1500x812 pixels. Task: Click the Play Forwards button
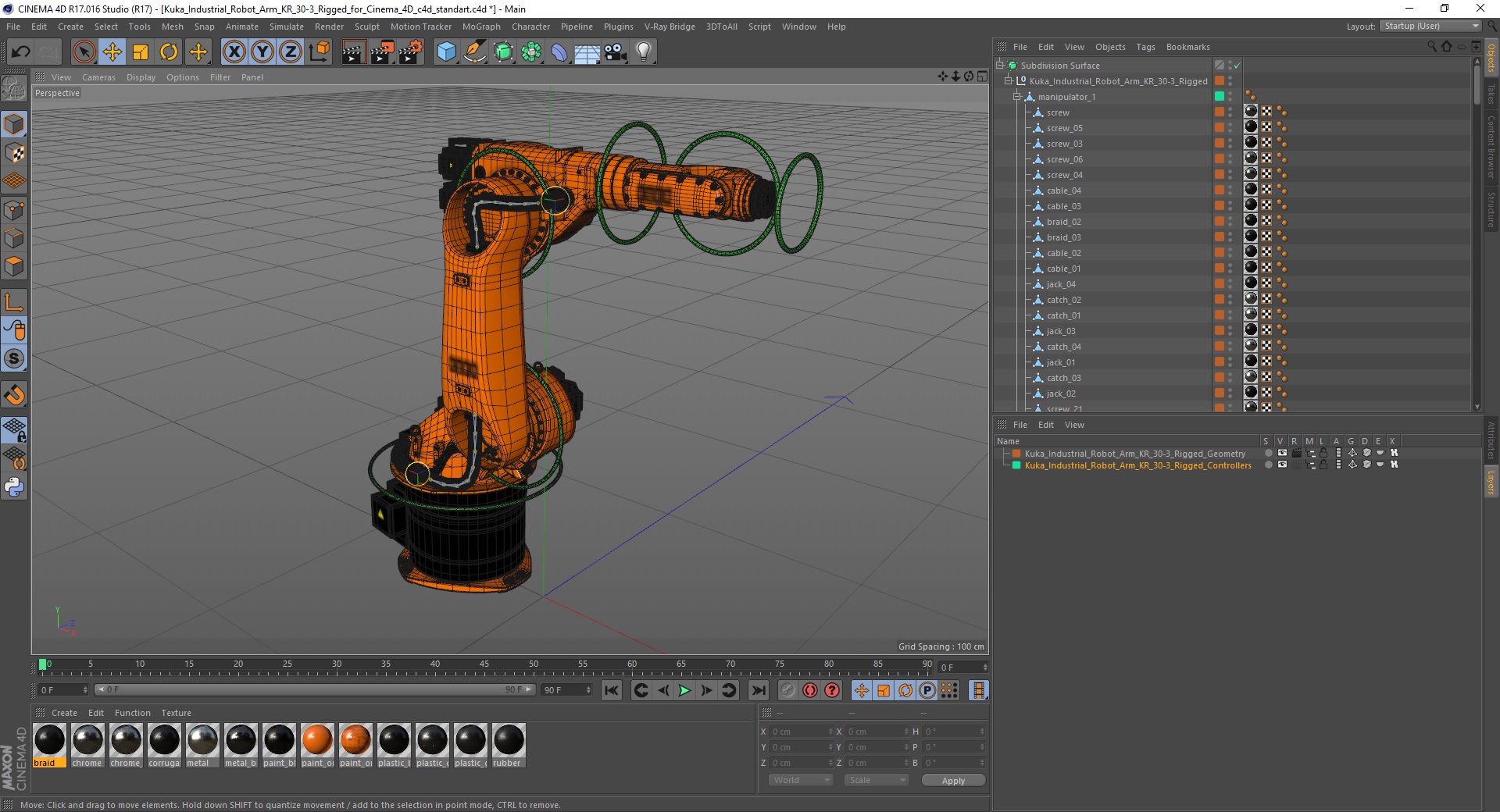pyautogui.click(x=684, y=690)
